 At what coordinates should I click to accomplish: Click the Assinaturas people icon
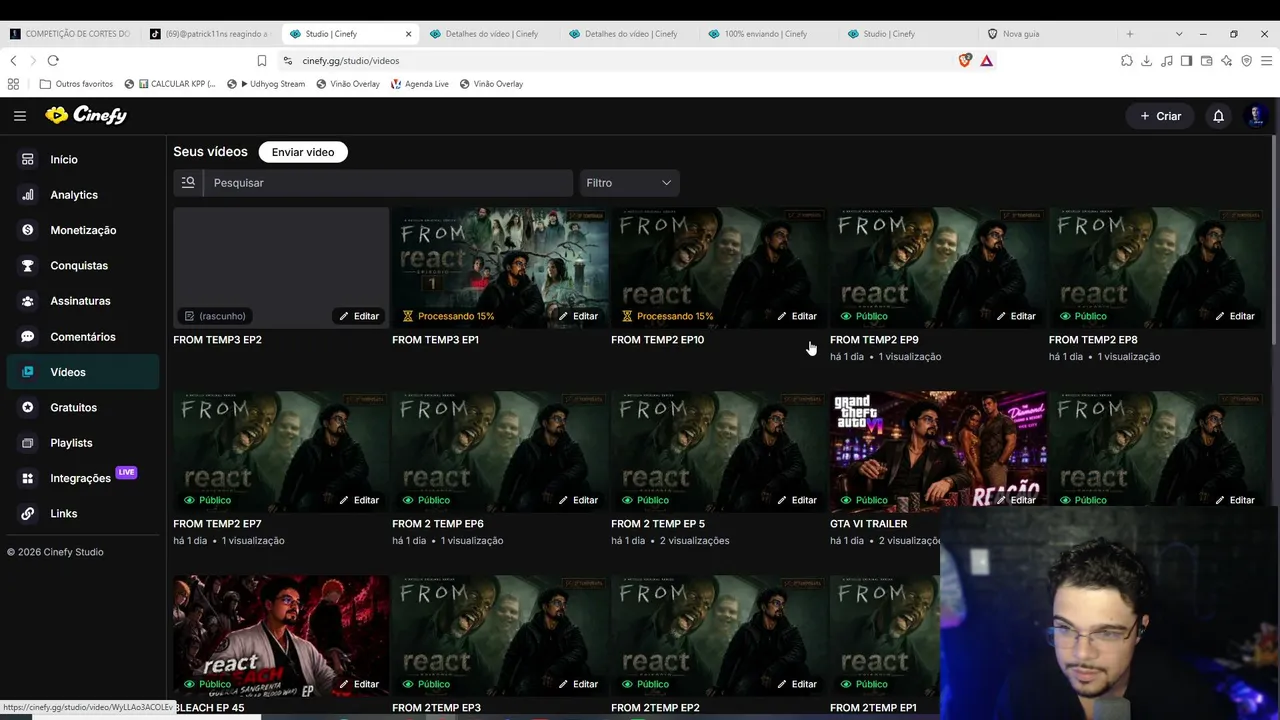tap(28, 301)
